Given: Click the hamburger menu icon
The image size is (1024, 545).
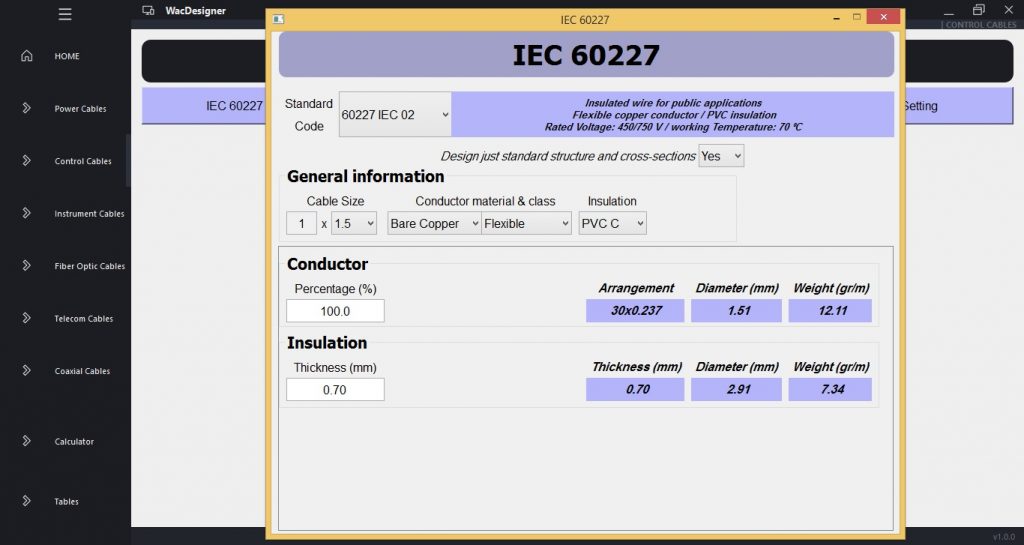Looking at the screenshot, I should (x=65, y=14).
